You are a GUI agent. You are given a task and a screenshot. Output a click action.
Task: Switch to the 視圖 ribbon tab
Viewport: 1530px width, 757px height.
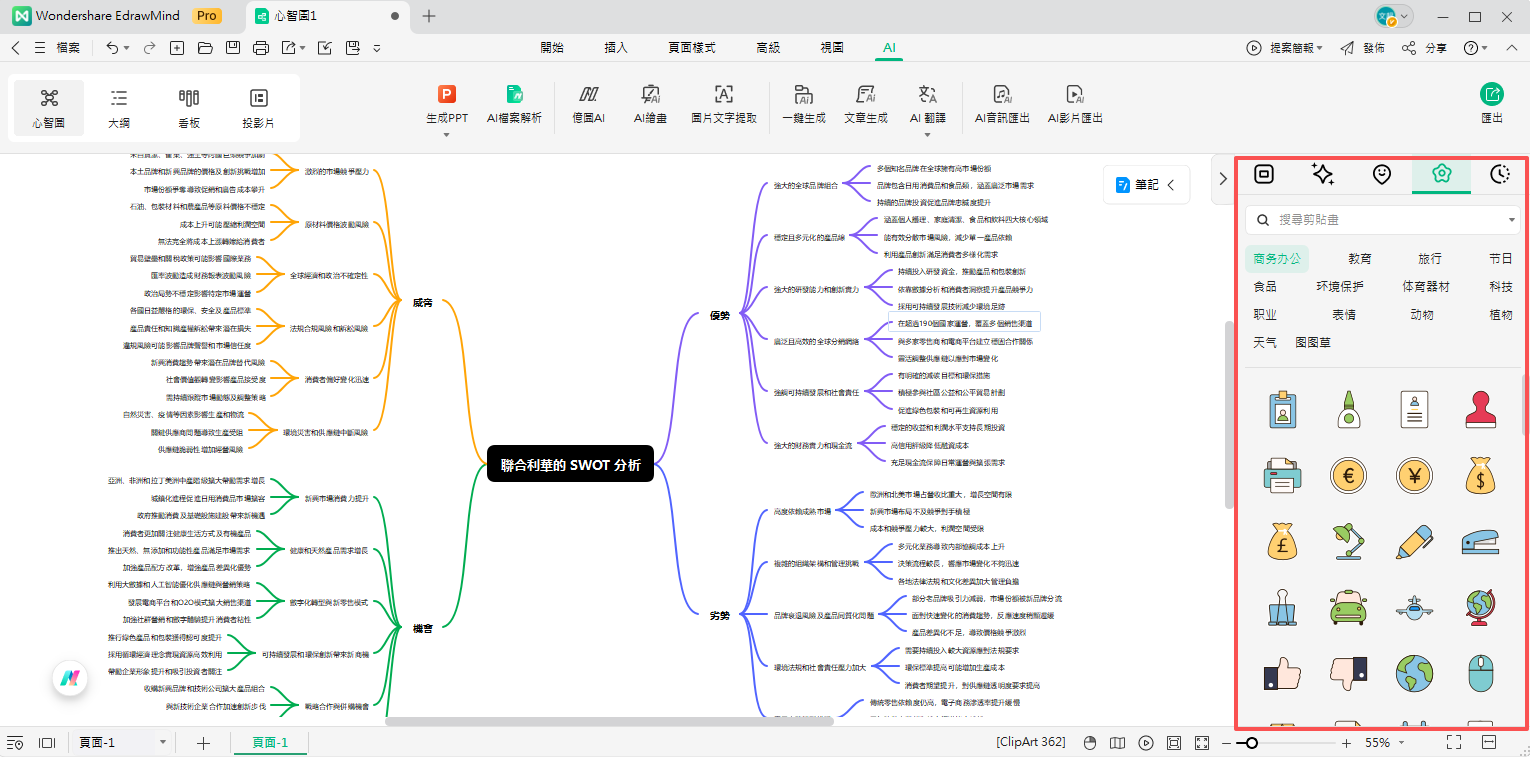tap(831, 47)
